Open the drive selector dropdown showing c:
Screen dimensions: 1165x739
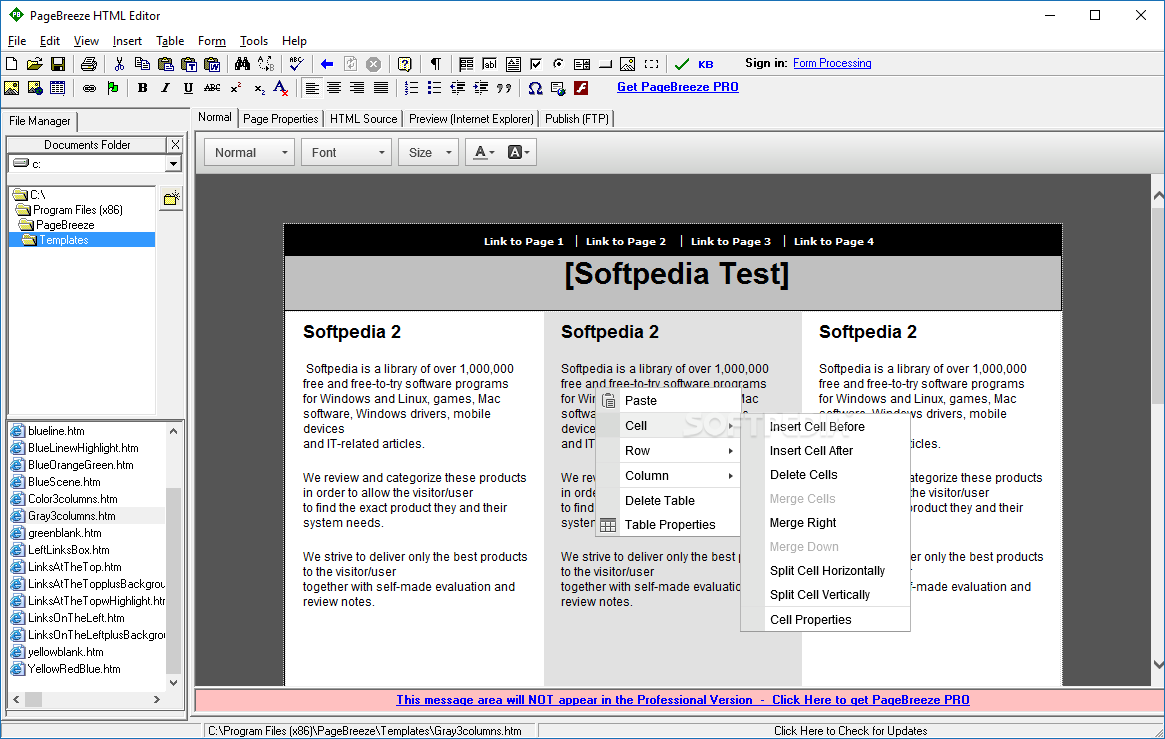(x=174, y=163)
